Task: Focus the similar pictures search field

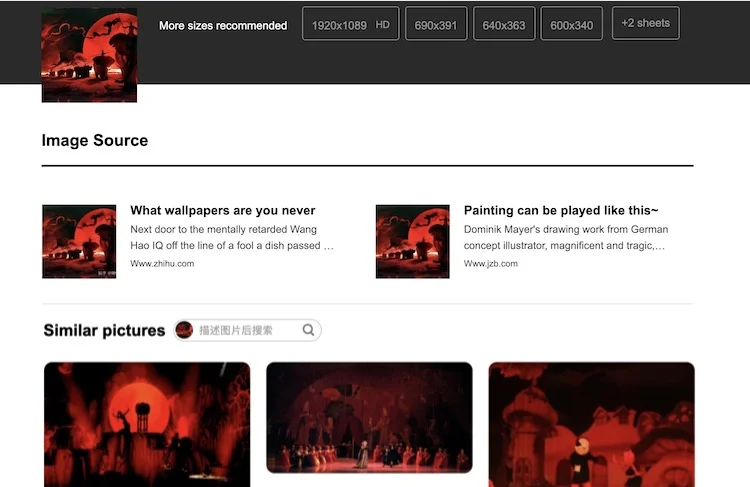Action: (x=248, y=330)
